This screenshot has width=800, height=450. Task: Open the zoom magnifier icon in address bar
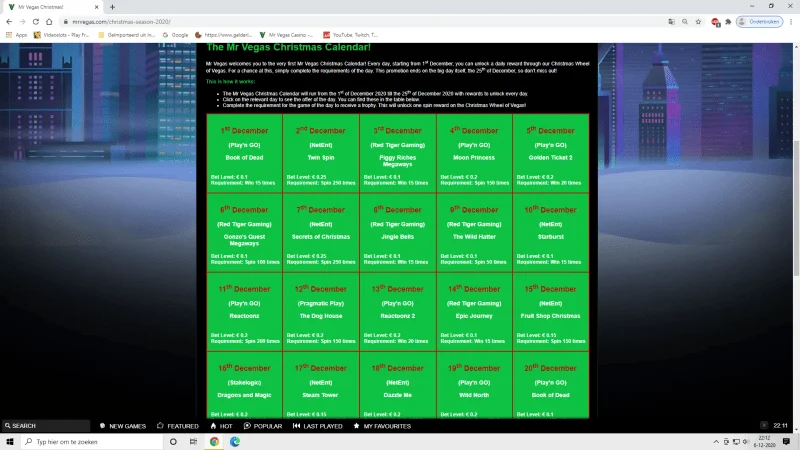[685, 22]
